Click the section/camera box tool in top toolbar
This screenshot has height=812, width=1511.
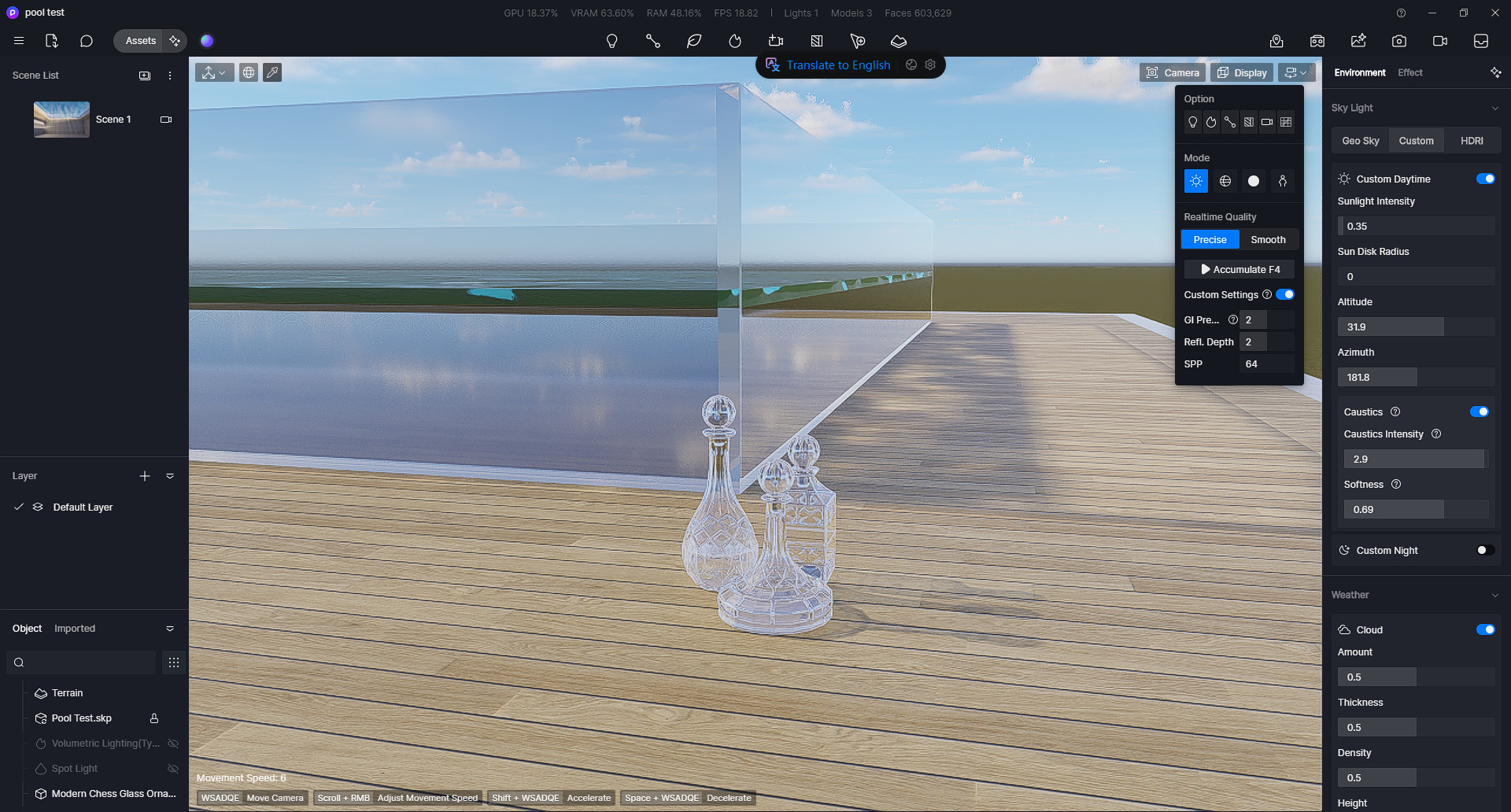coord(776,41)
